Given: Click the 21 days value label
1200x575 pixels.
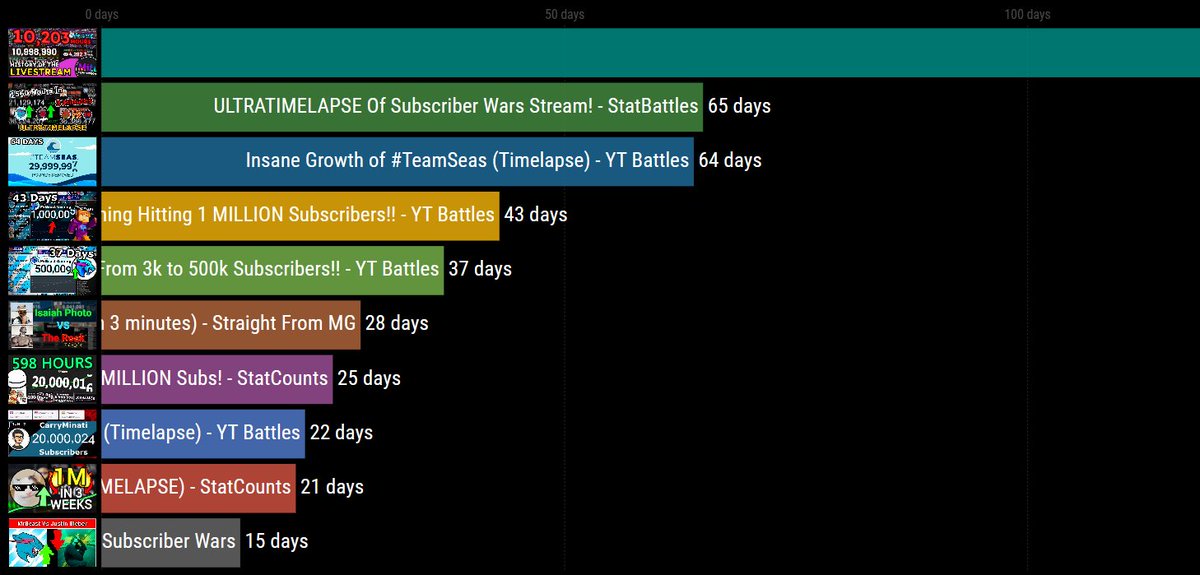Looking at the screenshot, I should tap(332, 487).
